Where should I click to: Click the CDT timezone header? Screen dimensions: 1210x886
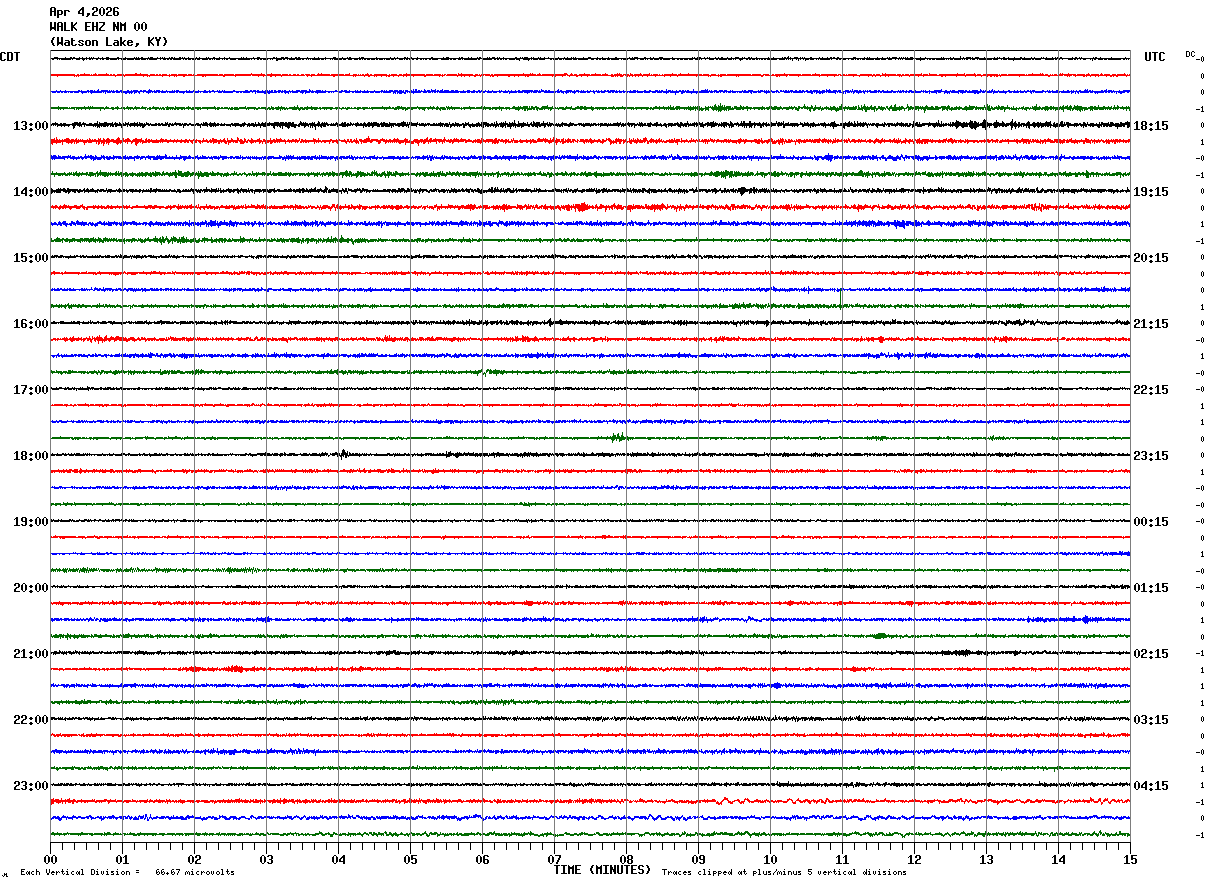click(x=10, y=57)
